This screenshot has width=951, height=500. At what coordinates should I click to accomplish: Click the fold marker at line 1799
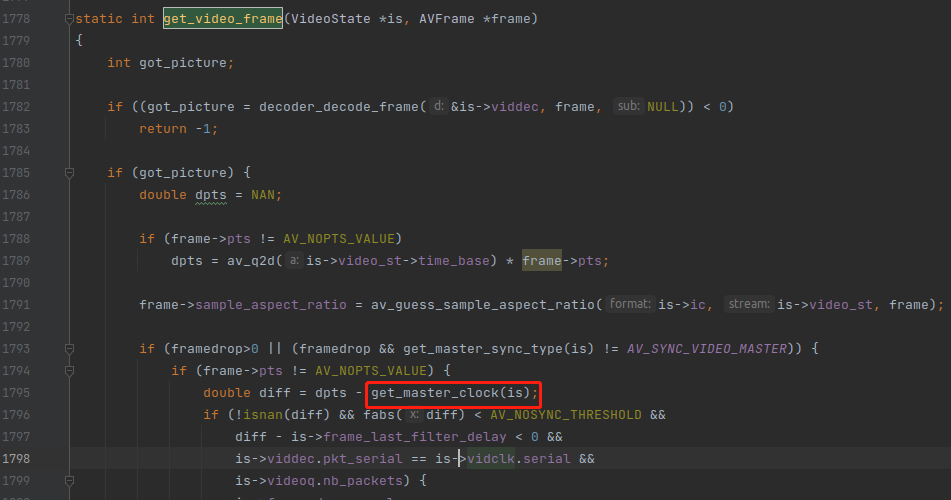click(x=69, y=480)
